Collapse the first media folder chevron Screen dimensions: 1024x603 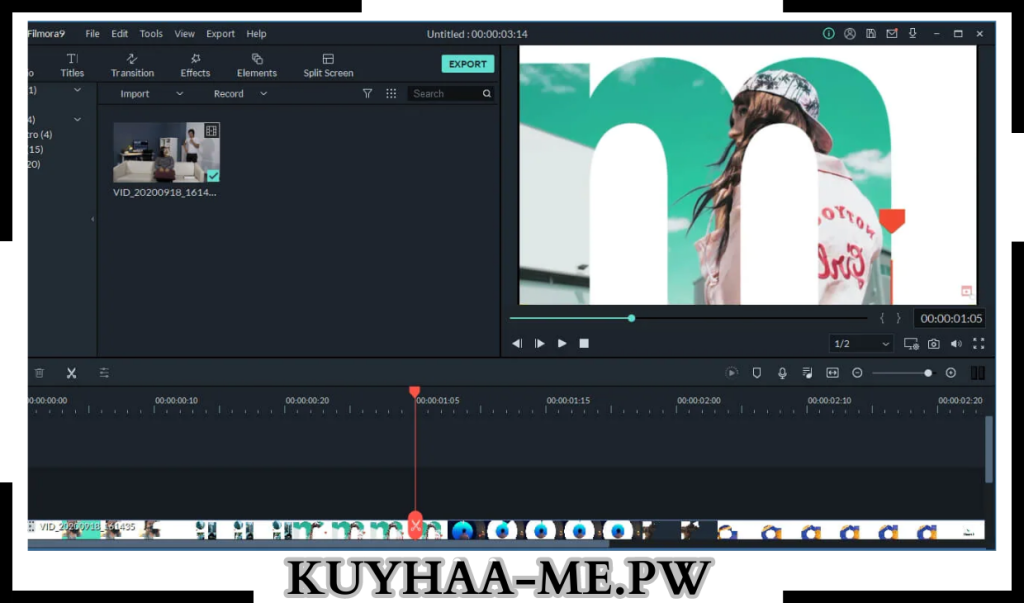pyautogui.click(x=77, y=90)
